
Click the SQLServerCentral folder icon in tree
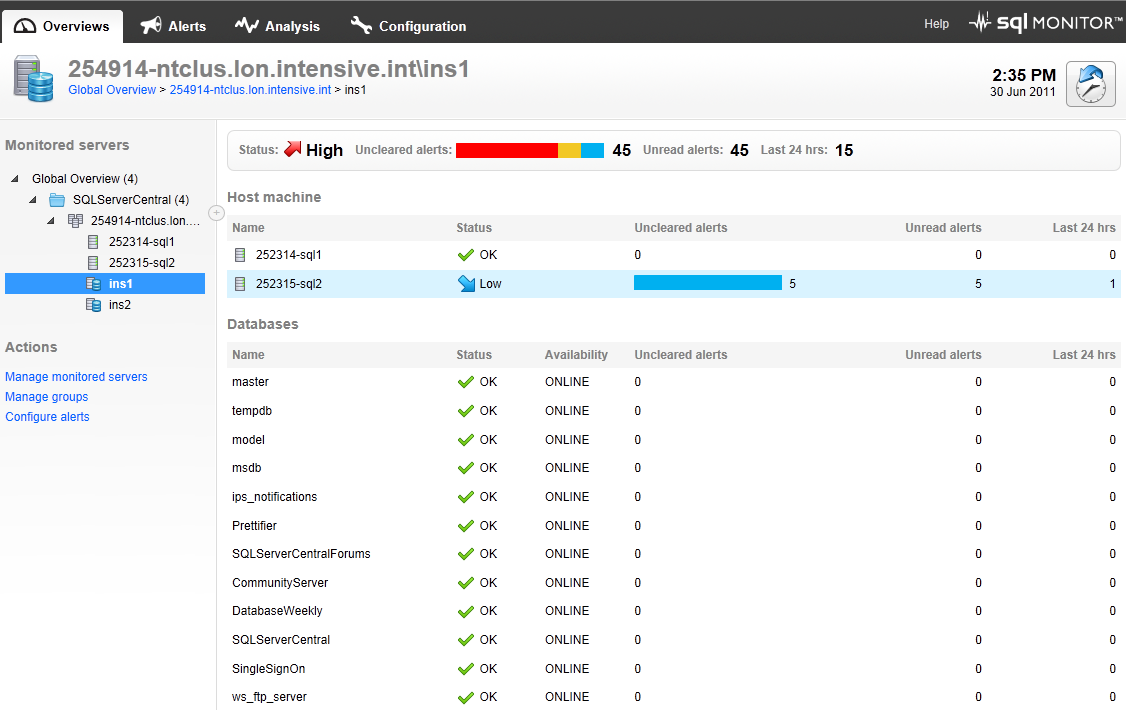(57, 200)
